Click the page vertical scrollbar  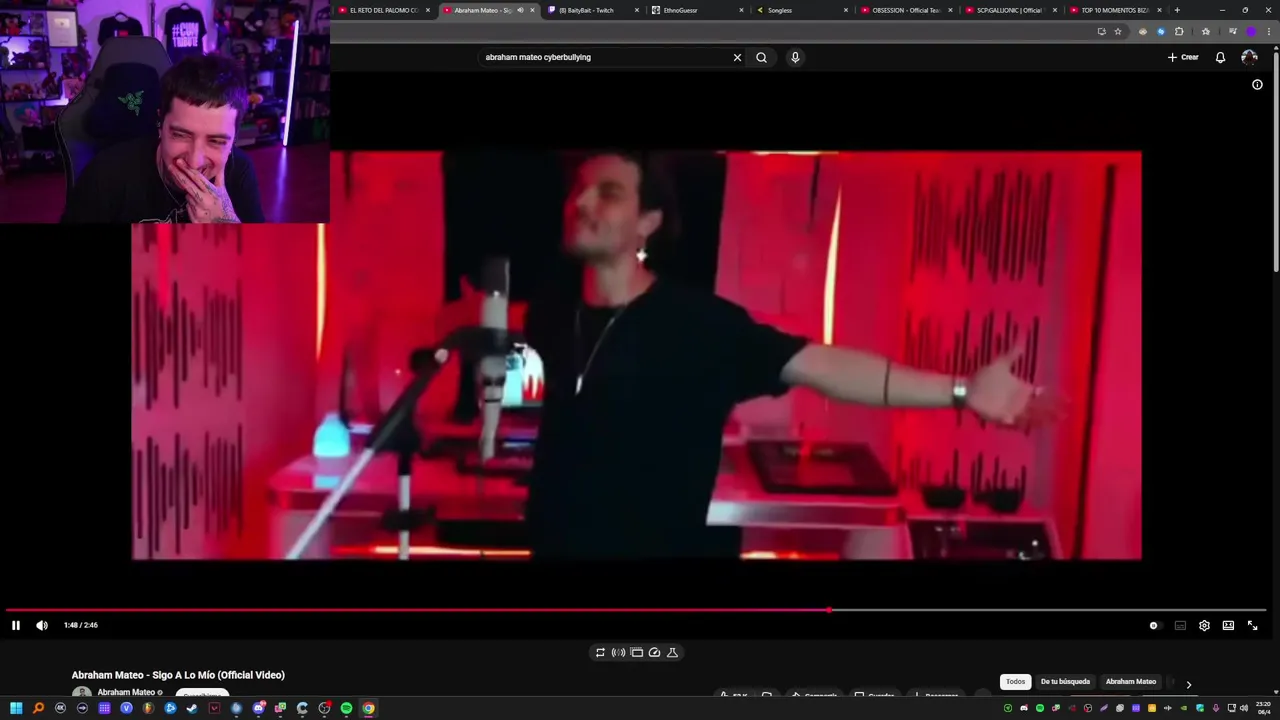[x=1275, y=160]
